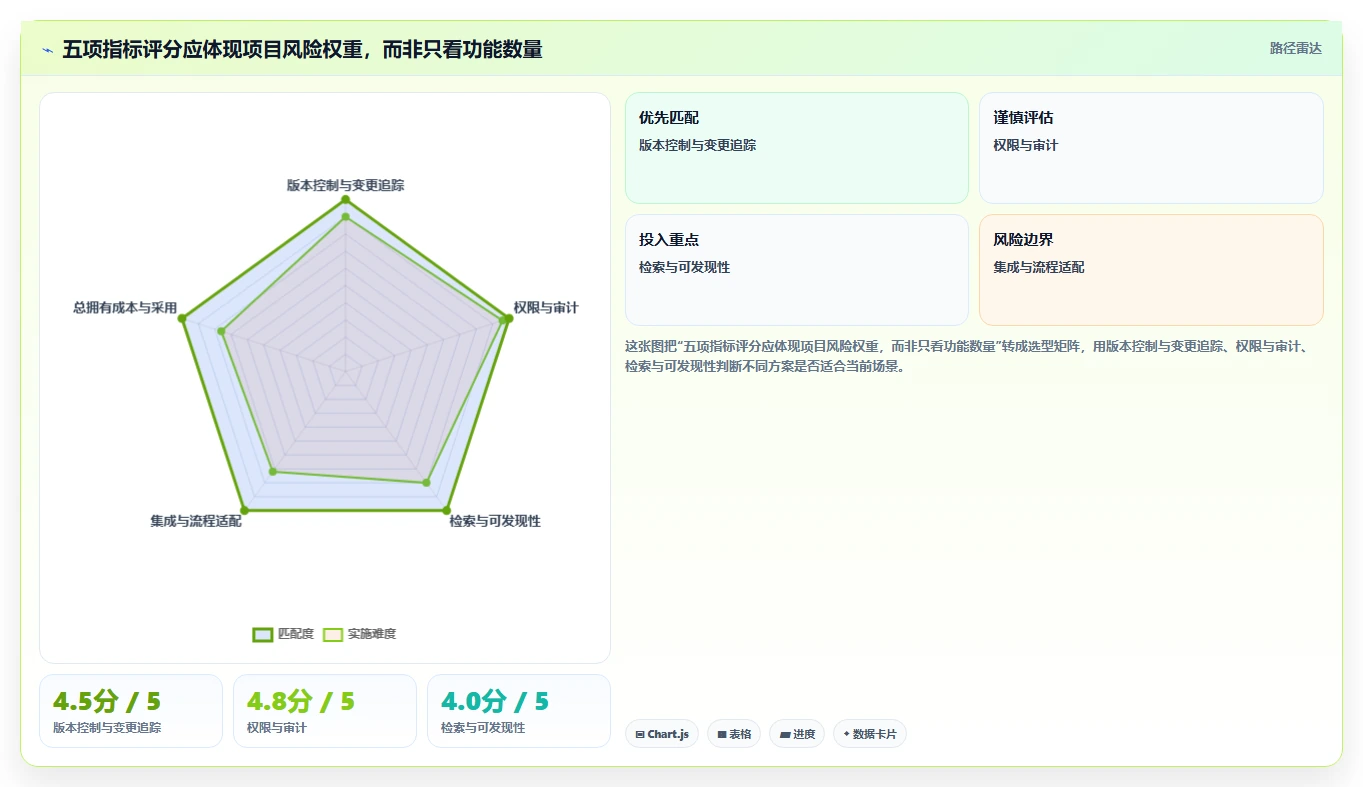Viewport: 1363px width, 787px height.
Task: Open the 优先匹配 card
Action: pyautogui.click(x=797, y=148)
